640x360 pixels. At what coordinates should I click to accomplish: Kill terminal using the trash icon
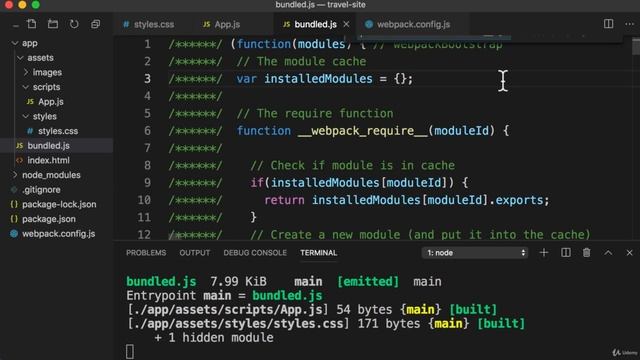click(x=587, y=253)
